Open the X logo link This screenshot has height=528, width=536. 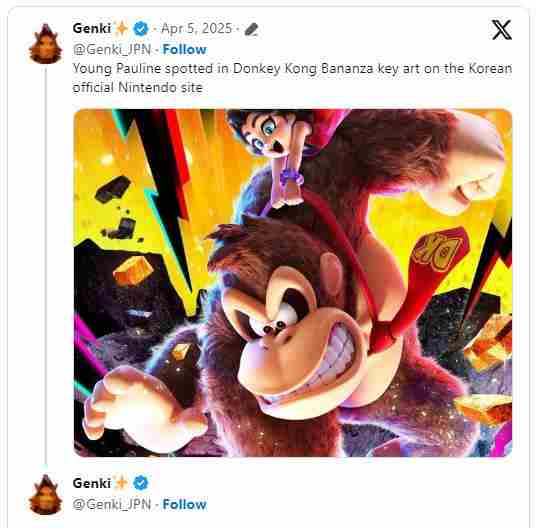click(501, 30)
